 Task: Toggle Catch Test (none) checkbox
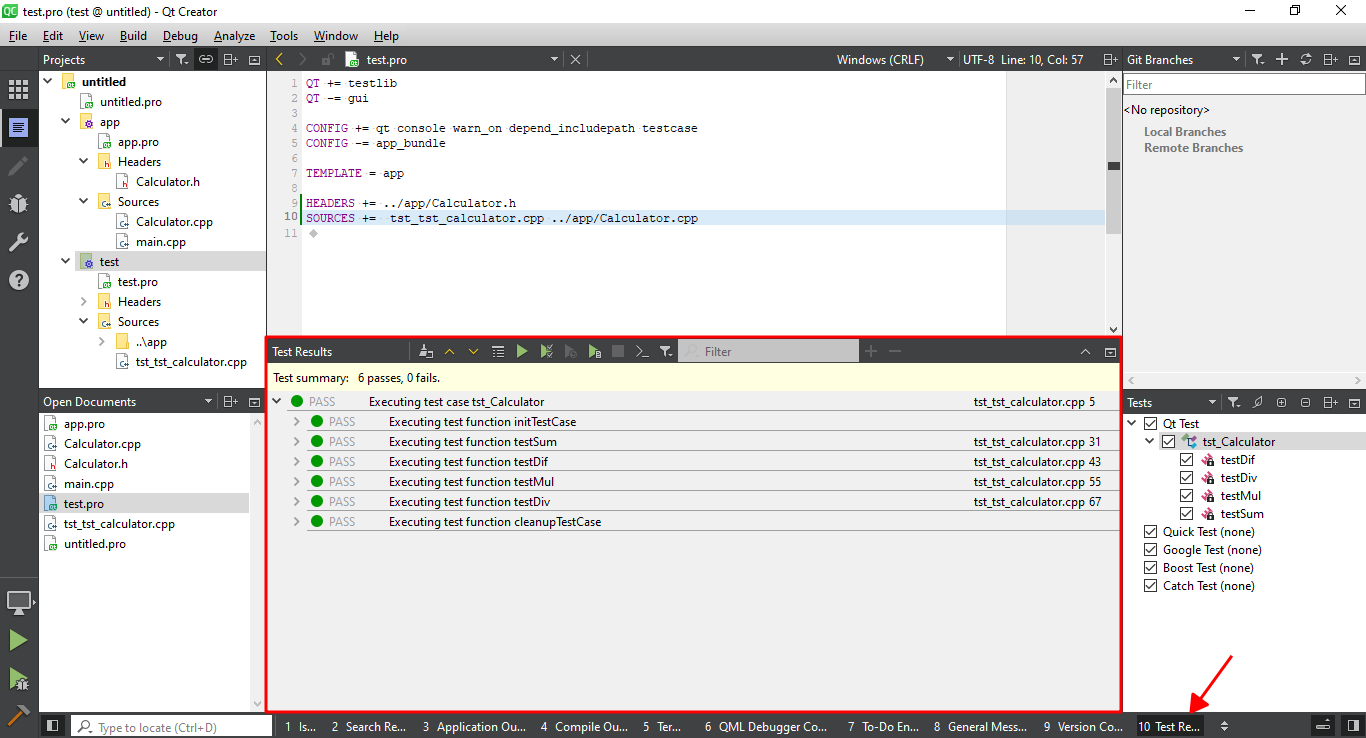pyautogui.click(x=1150, y=586)
